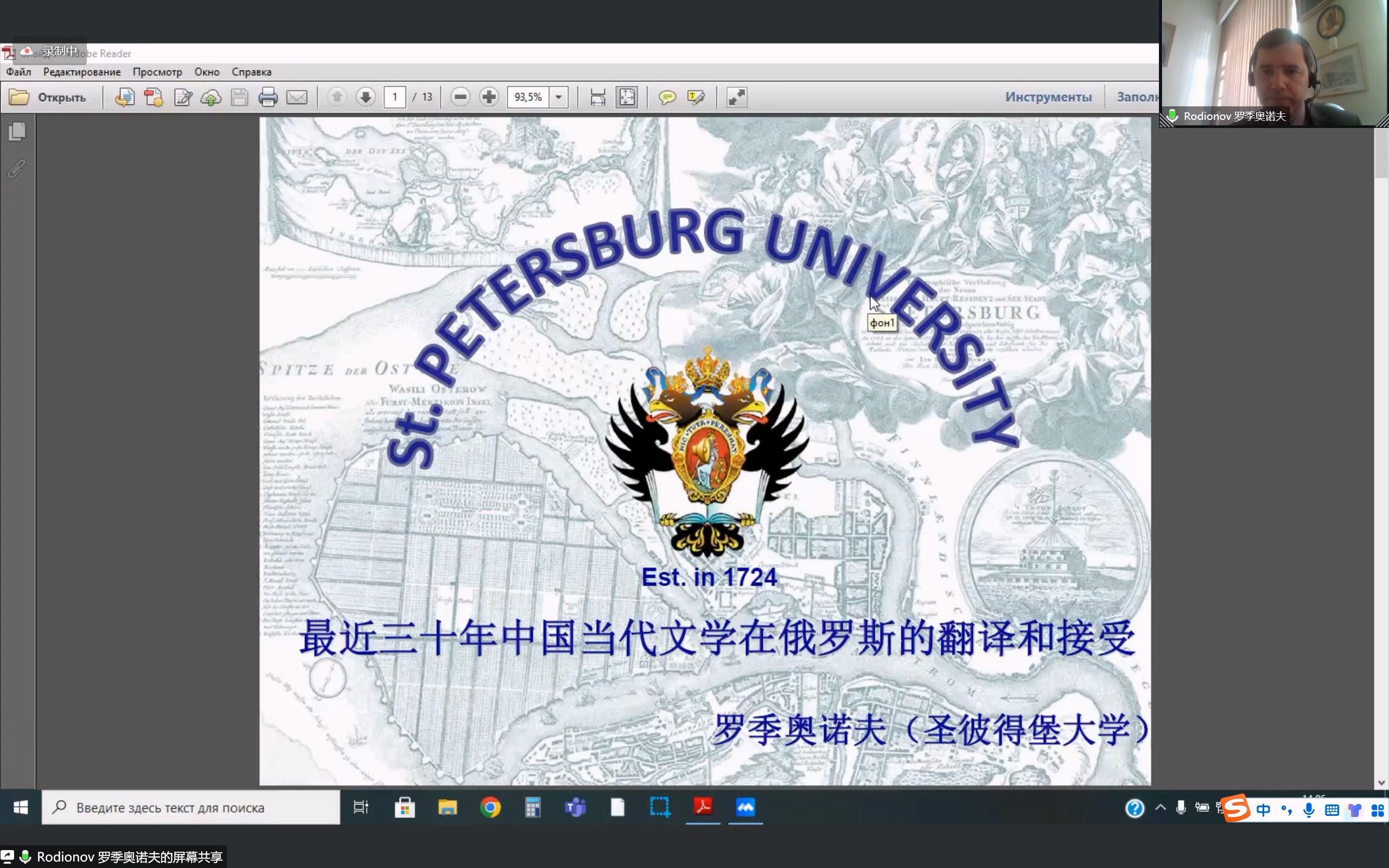Select the highlight text tool
The image size is (1389, 868).
pos(696,97)
